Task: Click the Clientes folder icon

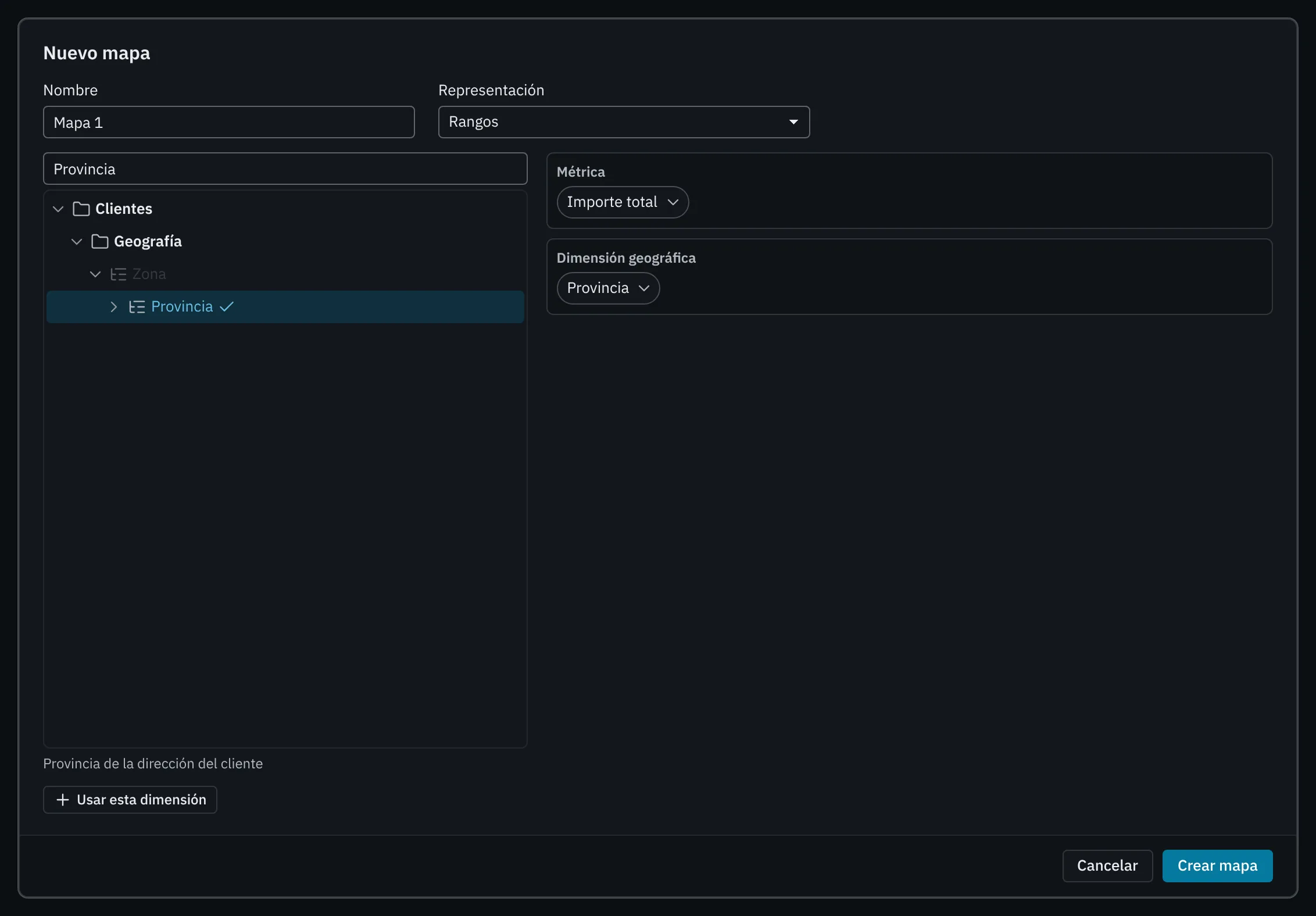Action: pyautogui.click(x=81, y=209)
